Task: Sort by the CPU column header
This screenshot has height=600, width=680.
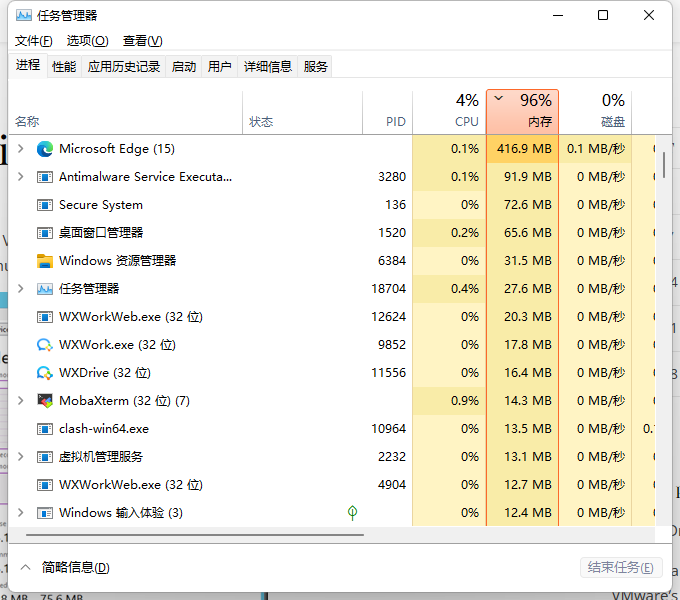Action: point(449,113)
